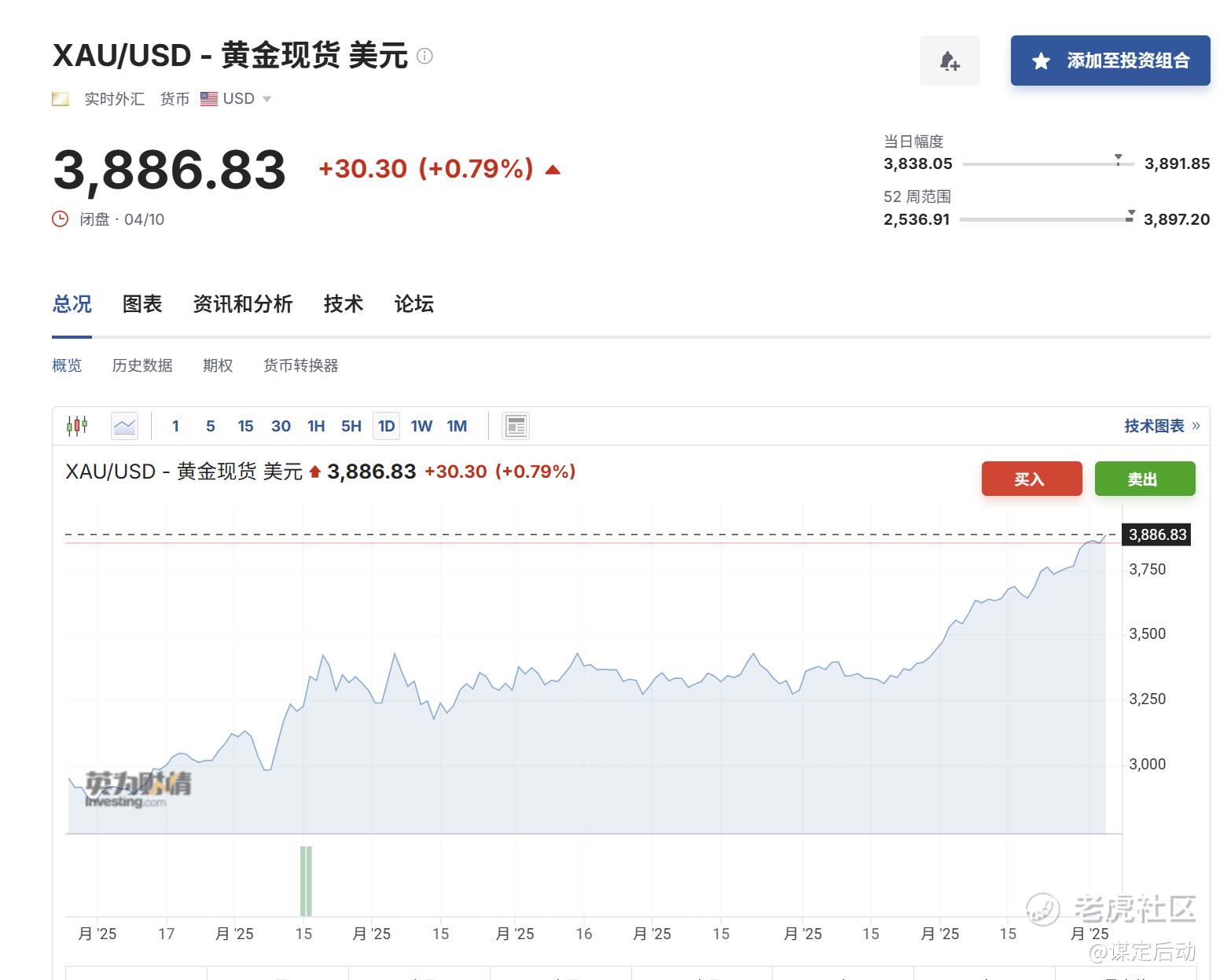Viewport: 1220px width, 980px height.
Task: Select the 1M chart interval
Action: tap(457, 426)
